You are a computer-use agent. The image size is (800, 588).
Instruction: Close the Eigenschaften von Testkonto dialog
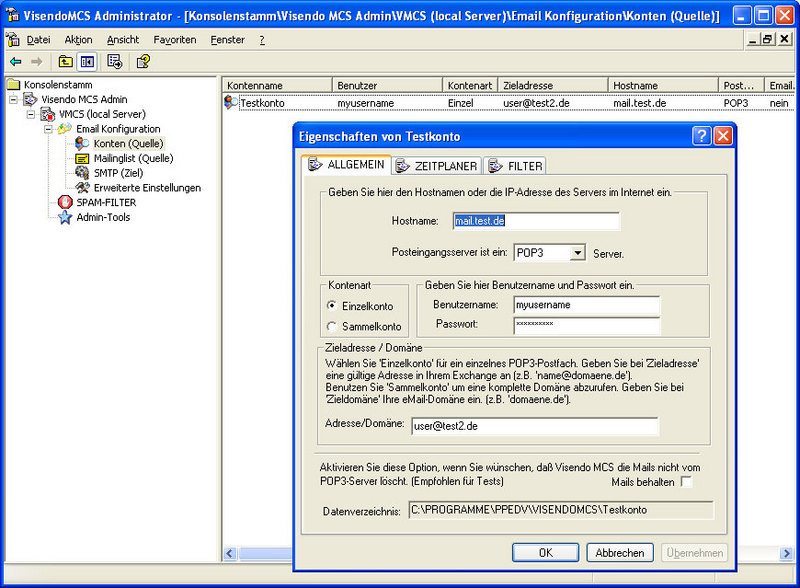point(723,136)
